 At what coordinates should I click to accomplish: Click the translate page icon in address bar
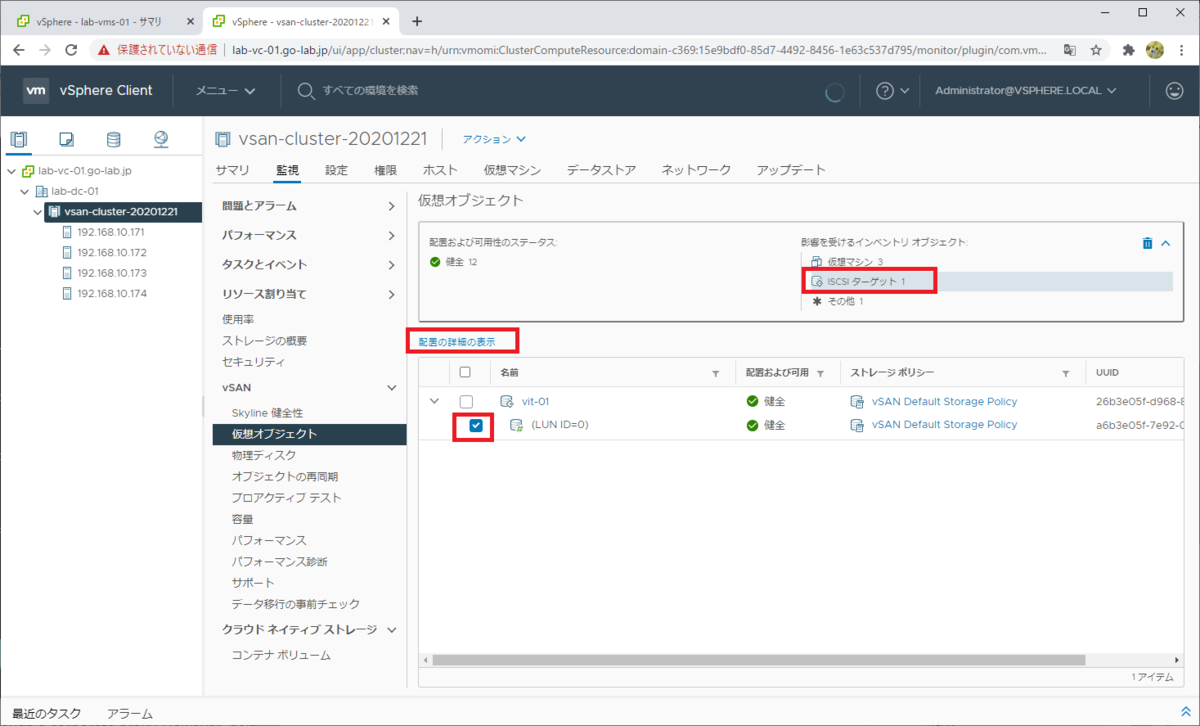coord(1070,50)
